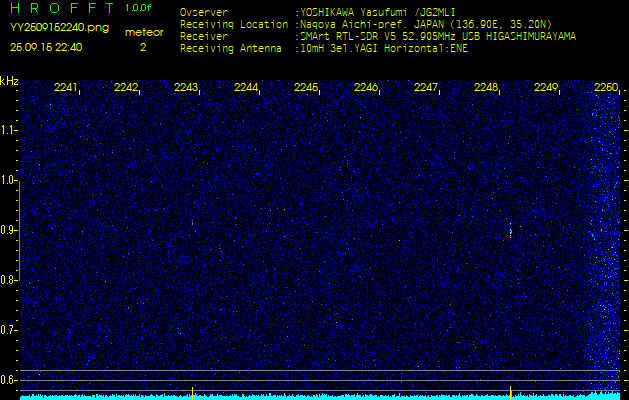Click the yellow meteor count label
This screenshot has width=629, height=400.
pyautogui.click(x=143, y=32)
